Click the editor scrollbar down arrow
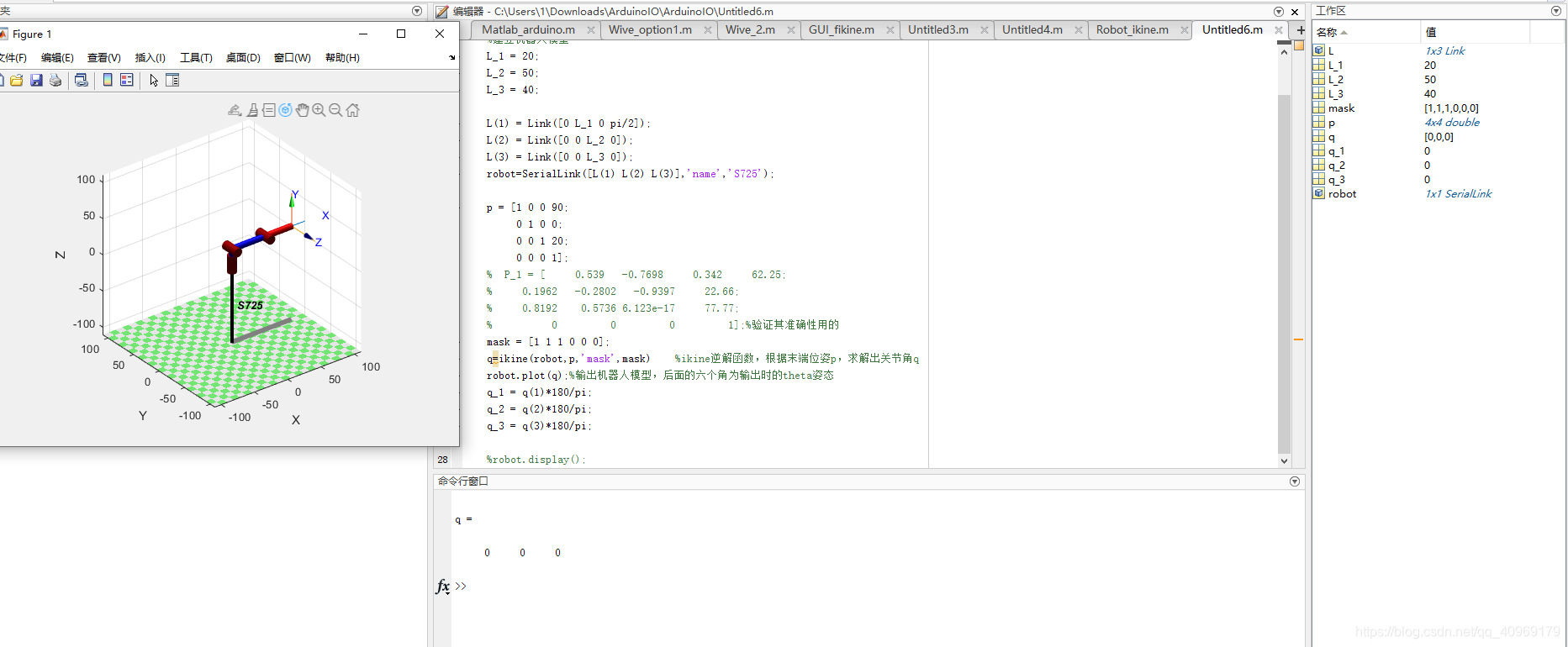This screenshot has height=647, width=1568. click(x=1284, y=460)
